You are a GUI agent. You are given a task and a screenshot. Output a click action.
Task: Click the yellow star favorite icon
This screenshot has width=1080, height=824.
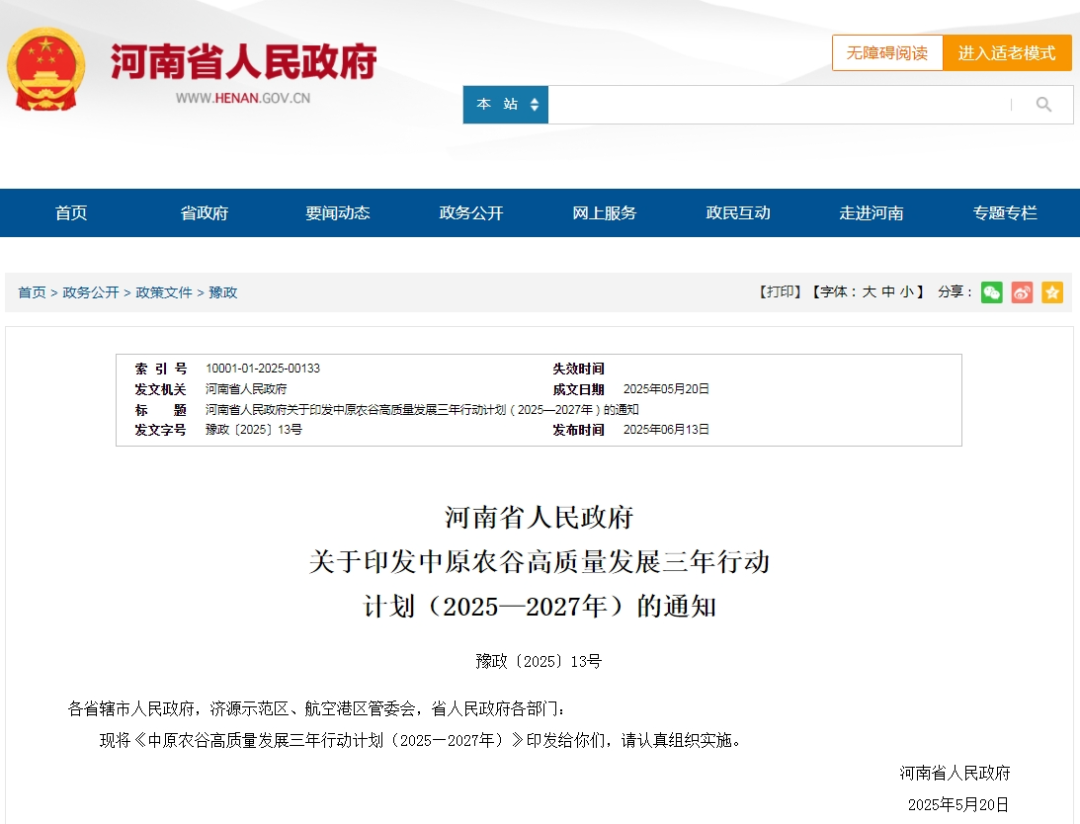[1052, 292]
